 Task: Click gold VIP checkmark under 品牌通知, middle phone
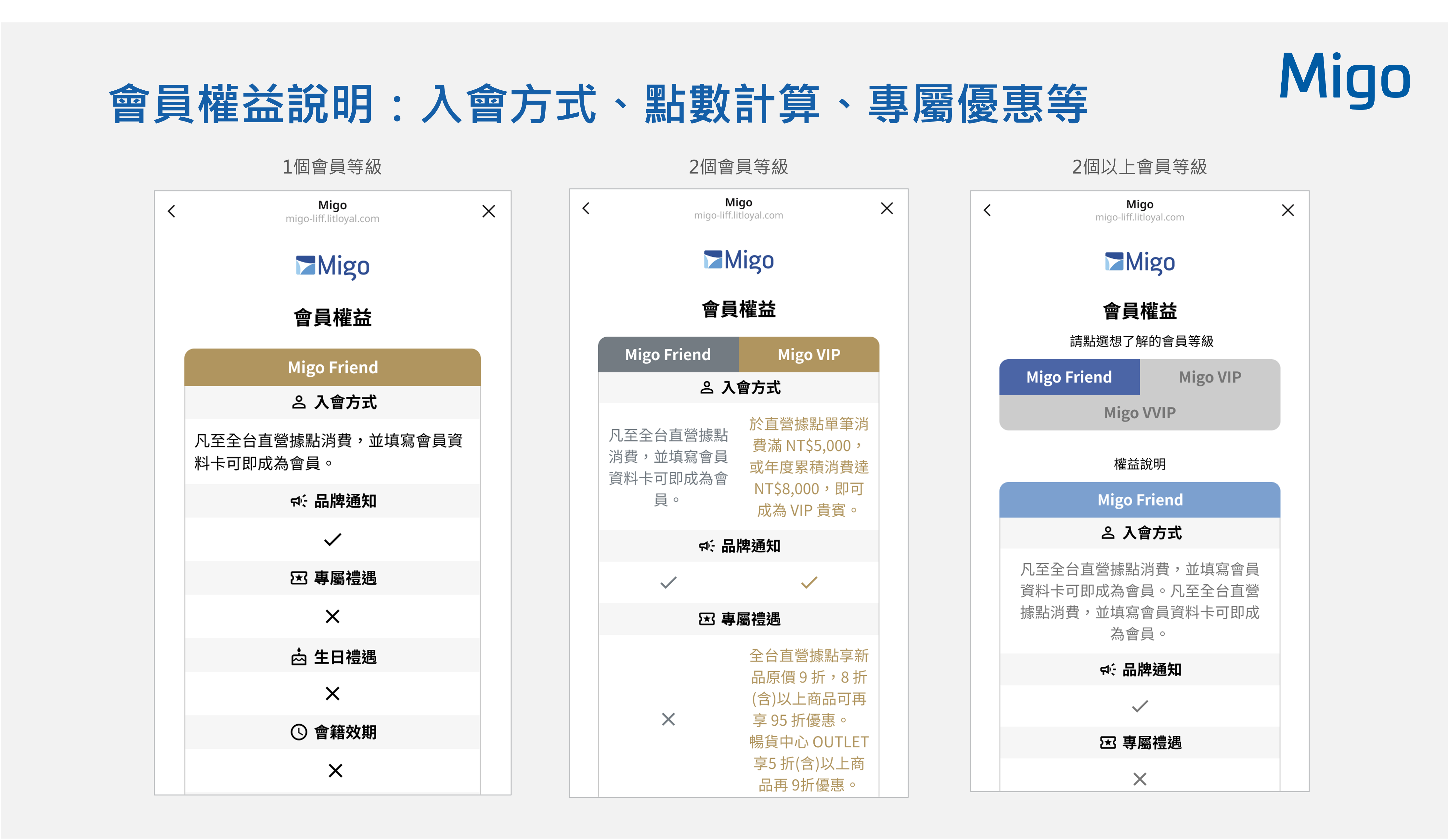tap(809, 582)
